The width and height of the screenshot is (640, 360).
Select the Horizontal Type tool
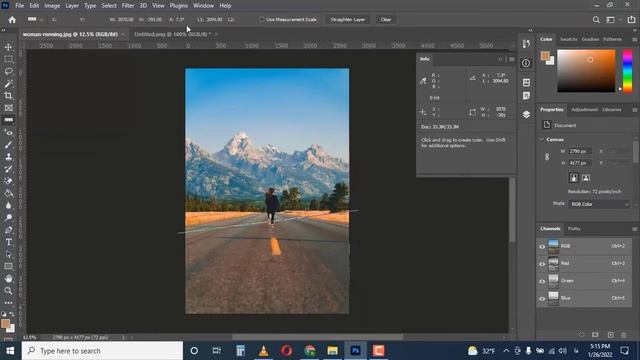8,242
